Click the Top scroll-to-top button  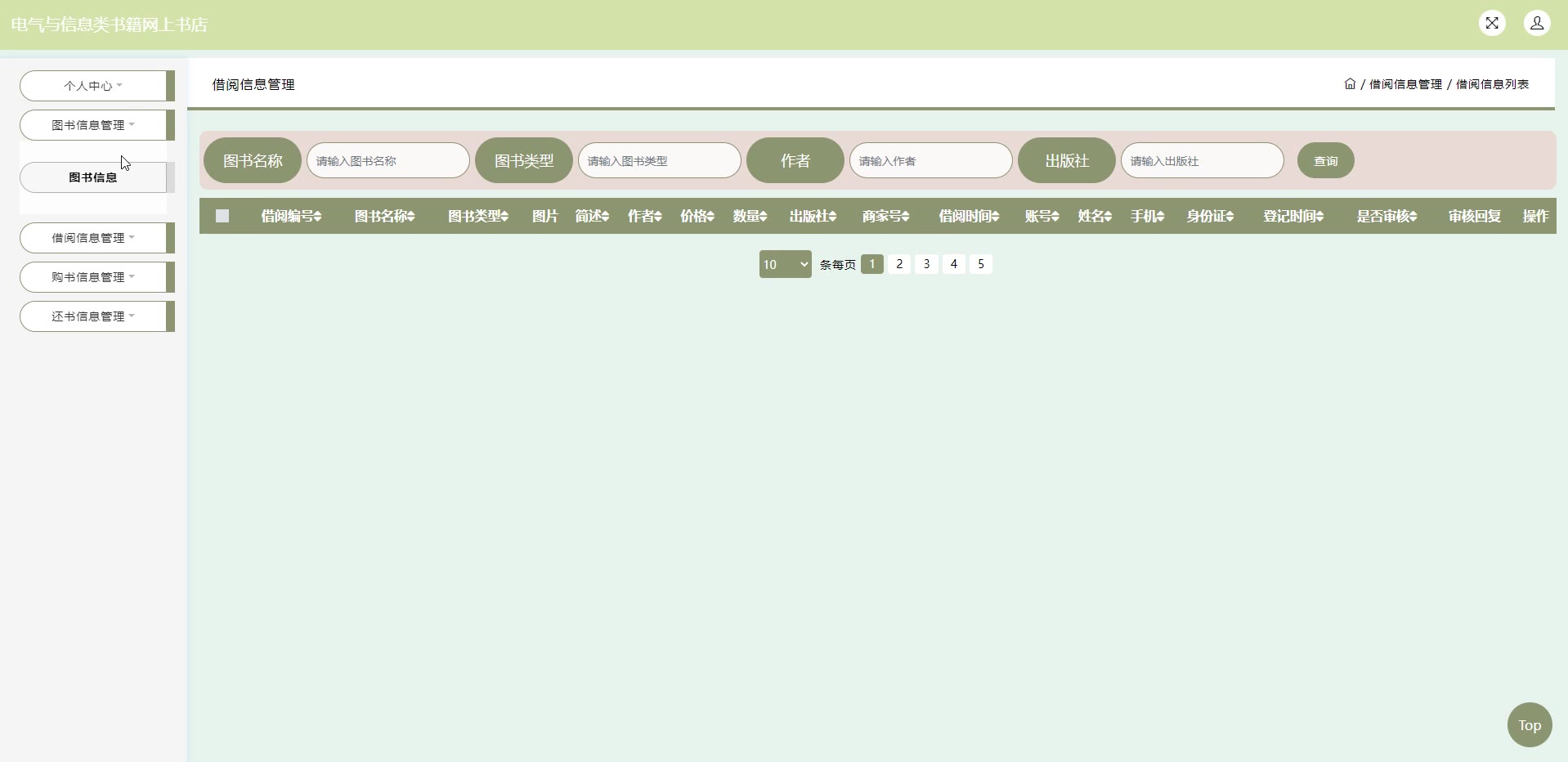click(x=1530, y=724)
